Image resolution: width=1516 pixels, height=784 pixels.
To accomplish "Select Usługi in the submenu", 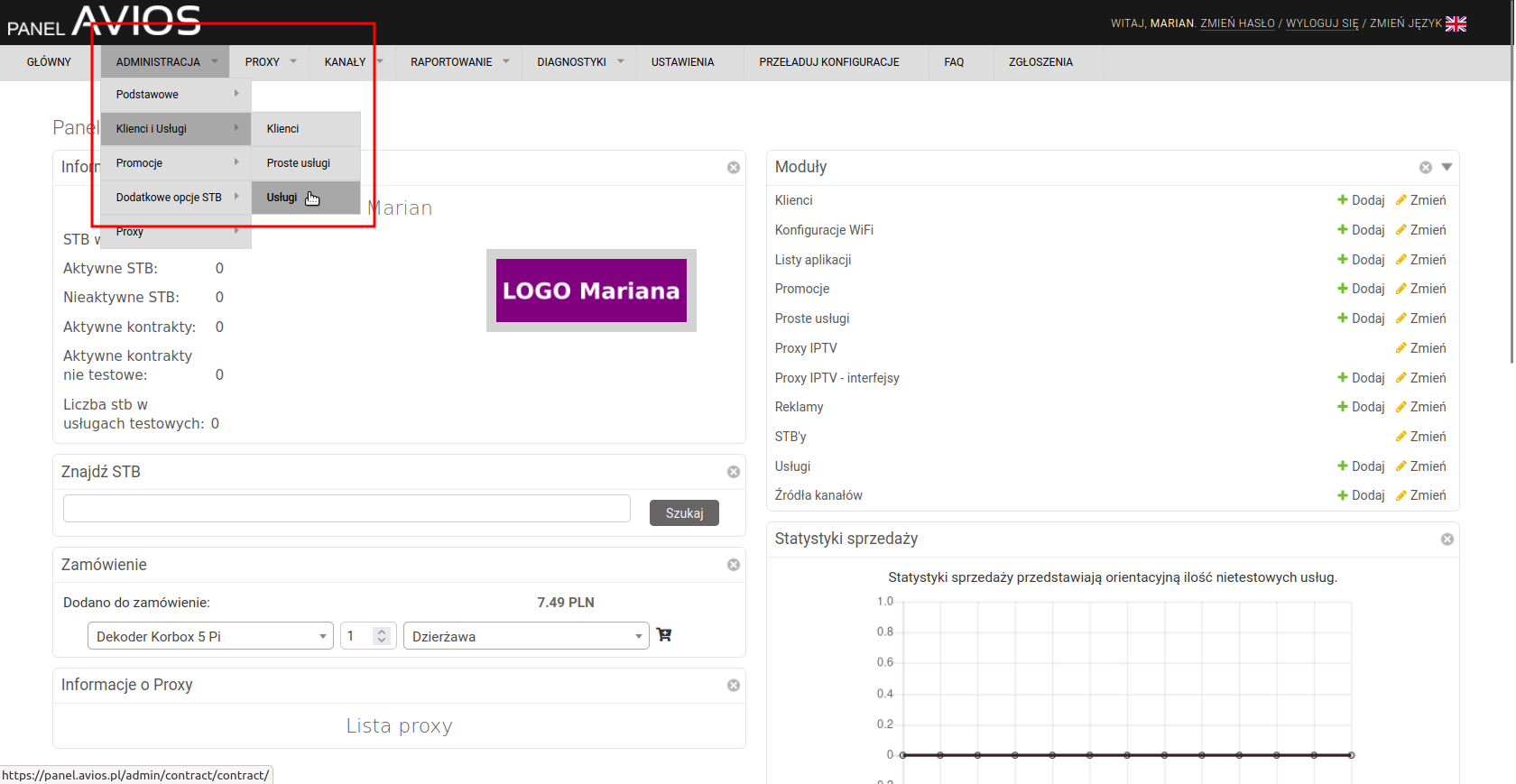I will (282, 198).
